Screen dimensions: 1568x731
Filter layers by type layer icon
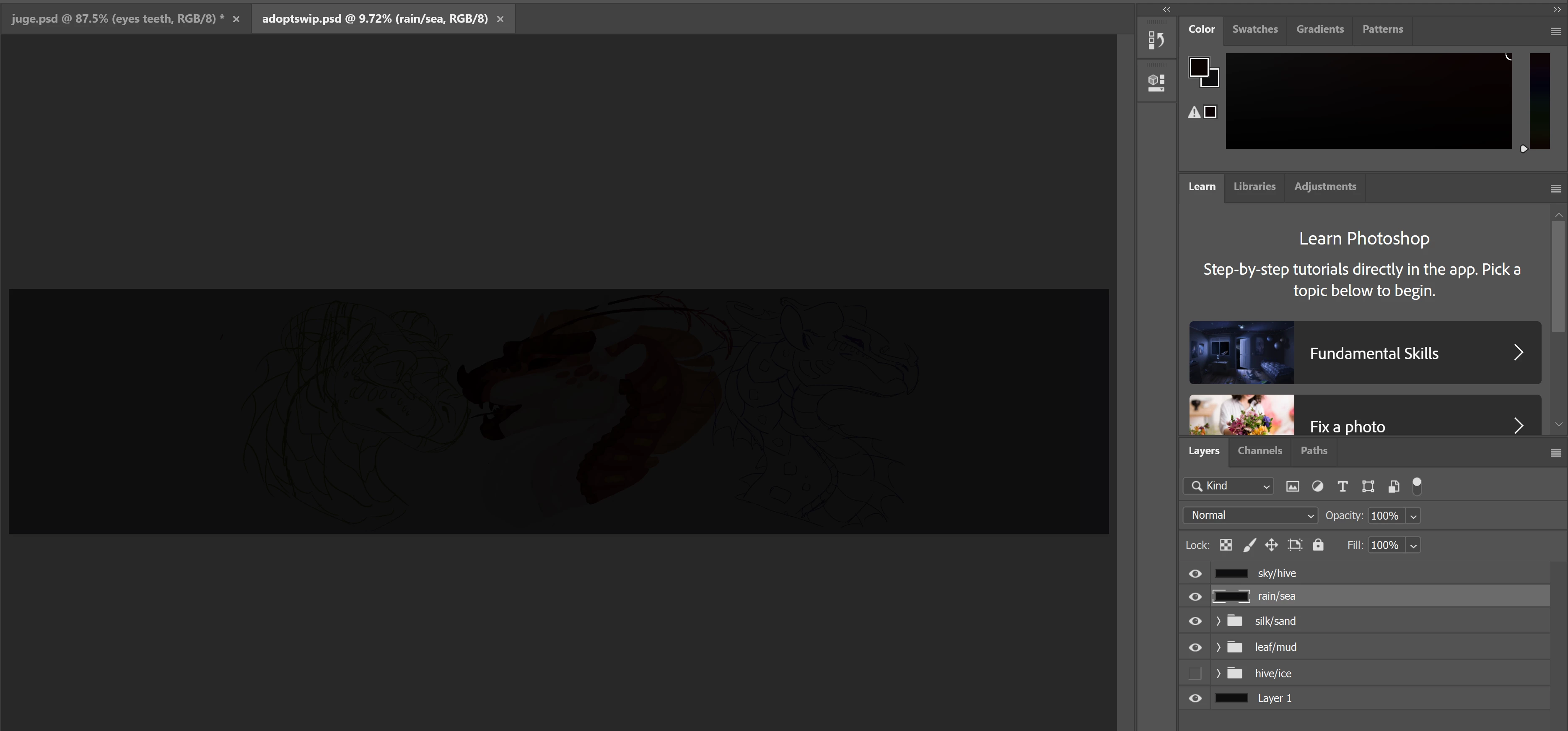[x=1342, y=486]
